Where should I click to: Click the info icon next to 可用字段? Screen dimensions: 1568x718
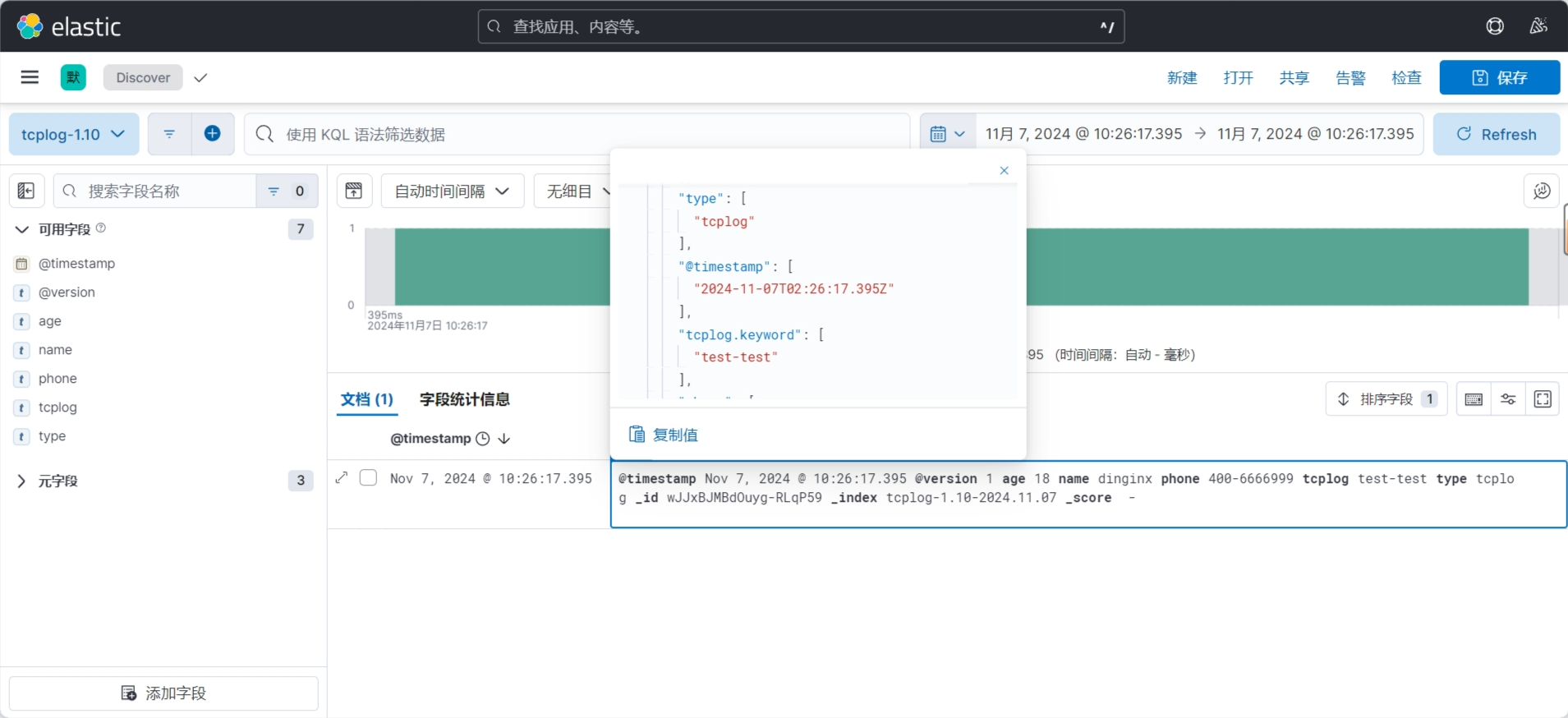pyautogui.click(x=101, y=228)
